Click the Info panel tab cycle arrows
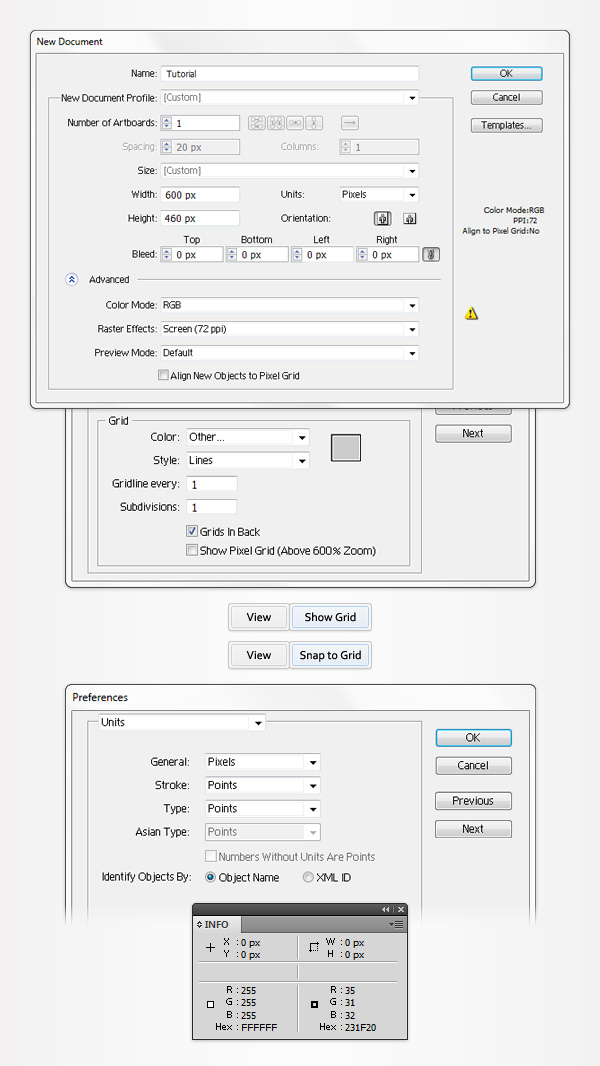This screenshot has width=600, height=1066. coord(200,925)
